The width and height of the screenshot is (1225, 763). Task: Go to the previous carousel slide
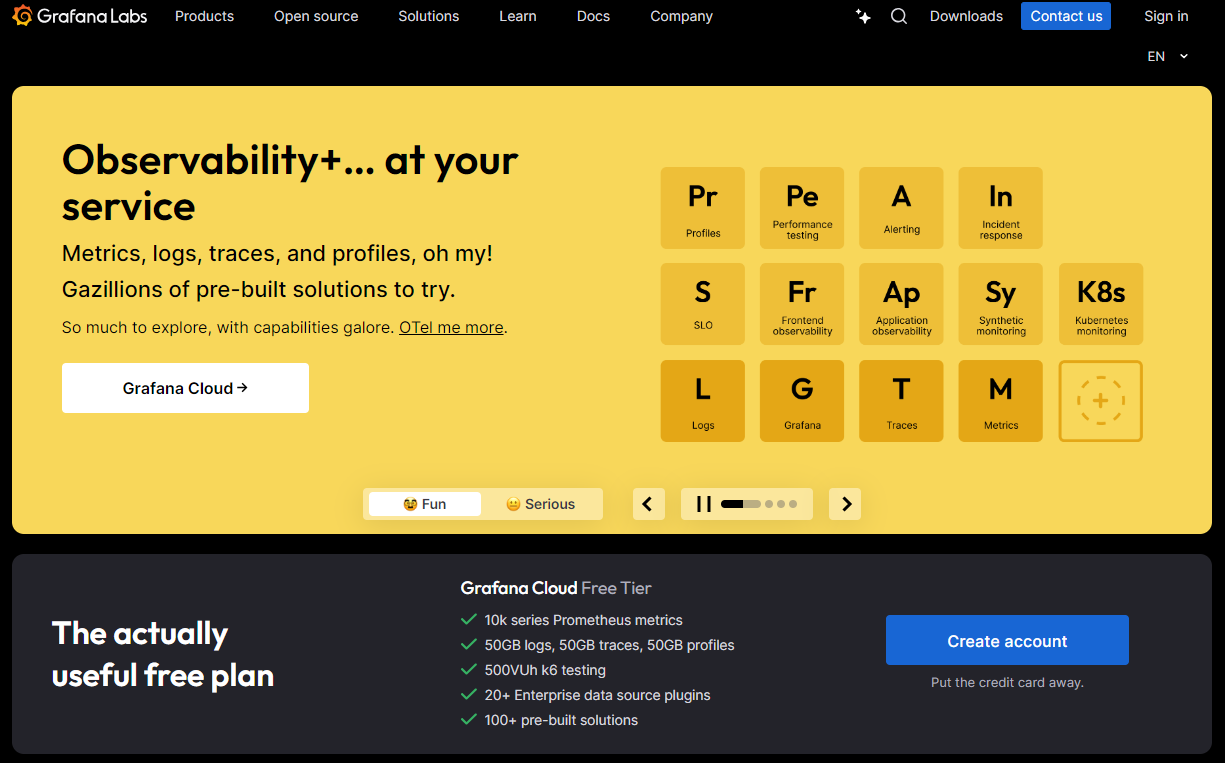[x=648, y=504]
